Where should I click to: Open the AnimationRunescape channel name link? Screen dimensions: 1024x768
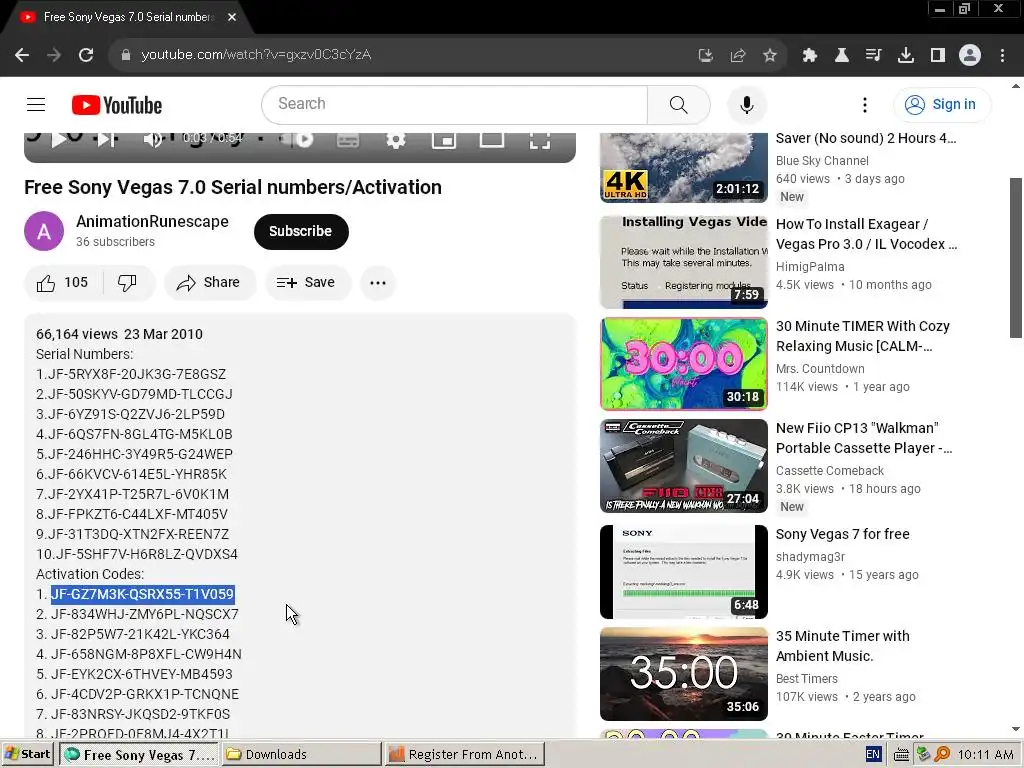152,221
